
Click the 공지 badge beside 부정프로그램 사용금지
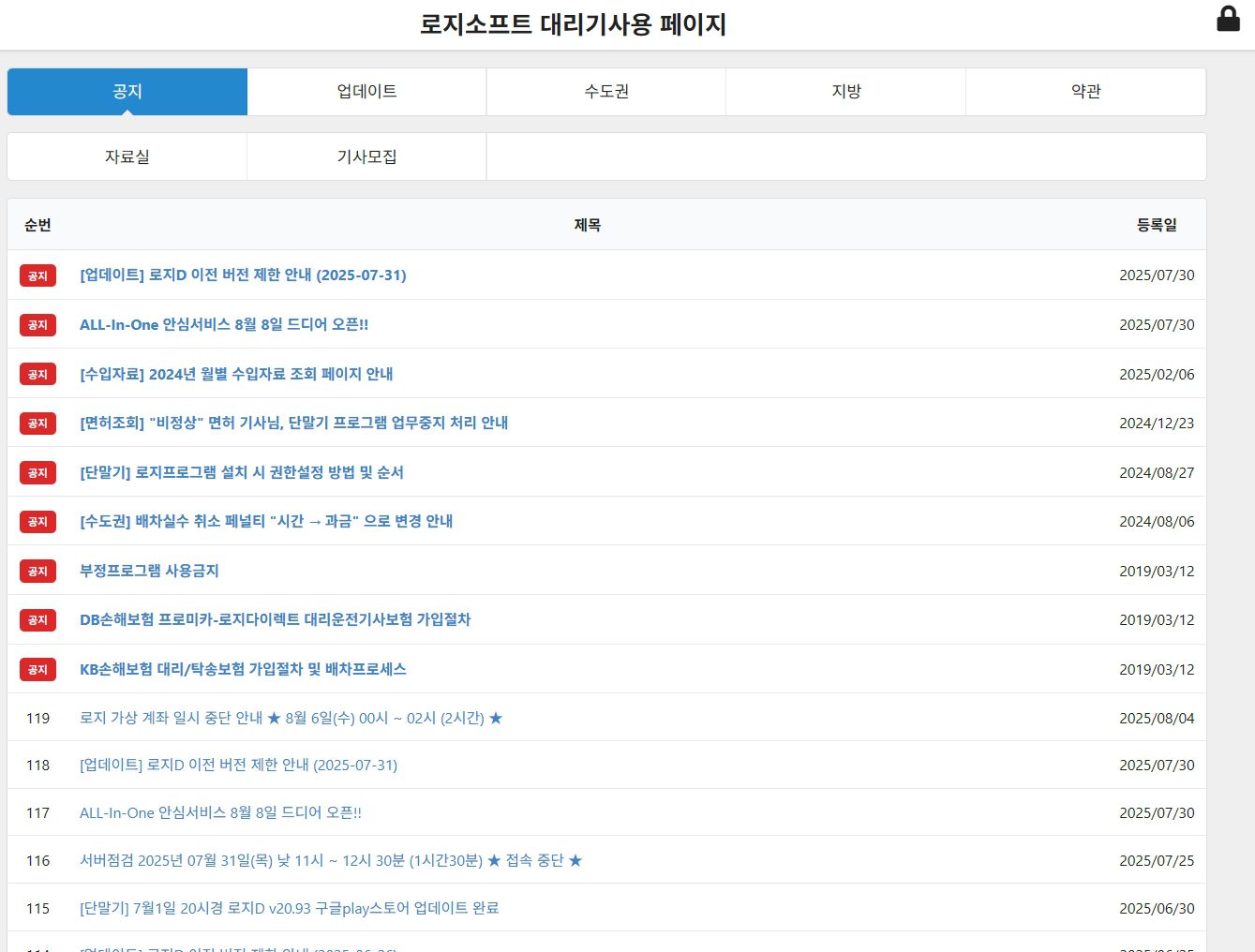(37, 571)
